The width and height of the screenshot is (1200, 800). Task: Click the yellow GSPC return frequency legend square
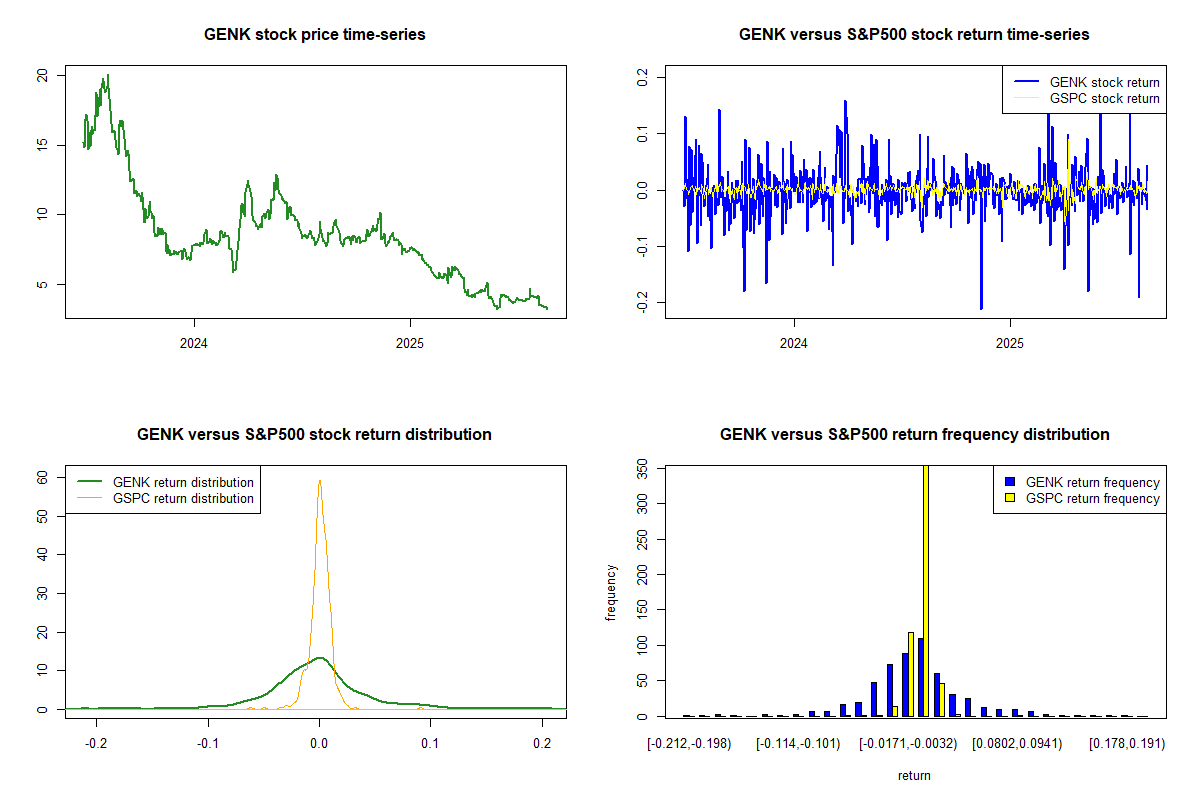click(1008, 498)
